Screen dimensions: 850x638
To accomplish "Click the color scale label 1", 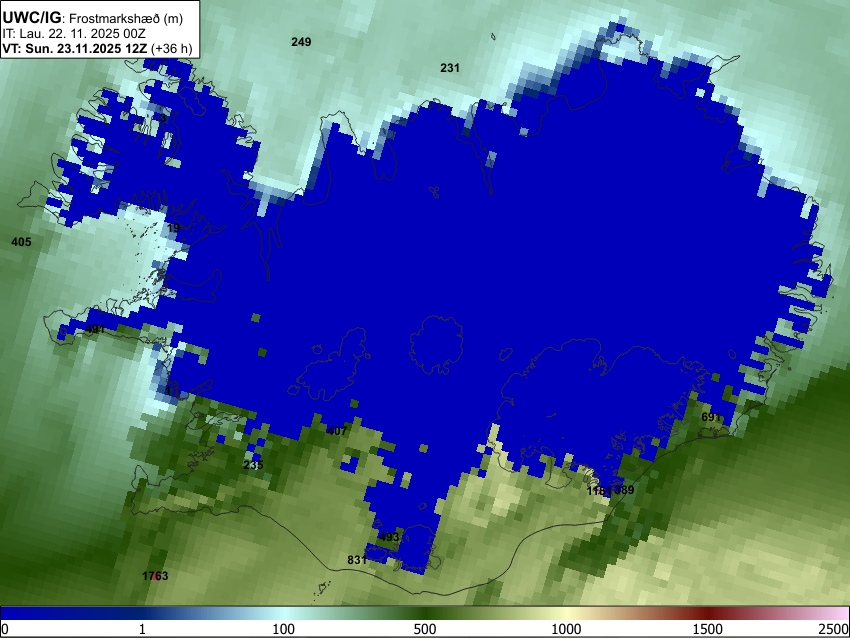I will (142, 629).
